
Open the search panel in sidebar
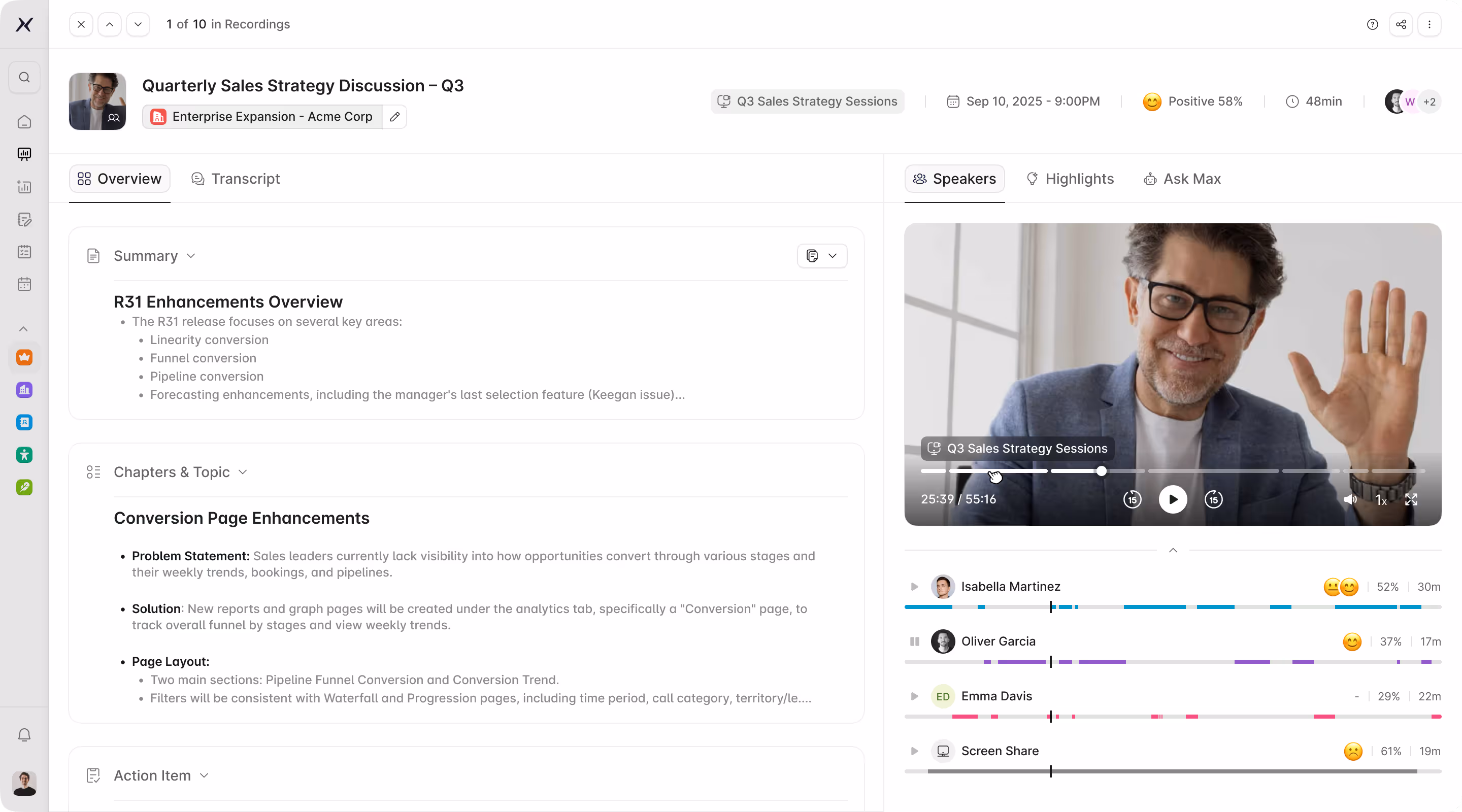(24, 77)
